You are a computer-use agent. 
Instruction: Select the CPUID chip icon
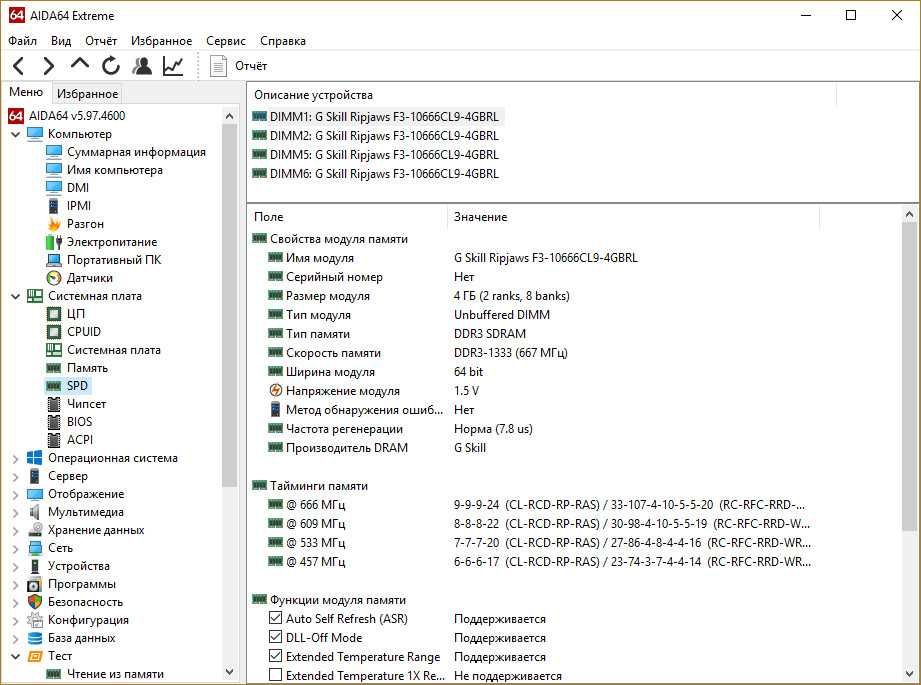(53, 332)
